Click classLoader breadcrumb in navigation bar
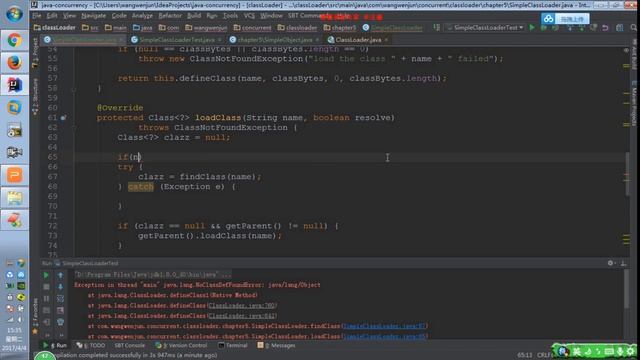Screen dimensions: 640x360 point(55,28)
